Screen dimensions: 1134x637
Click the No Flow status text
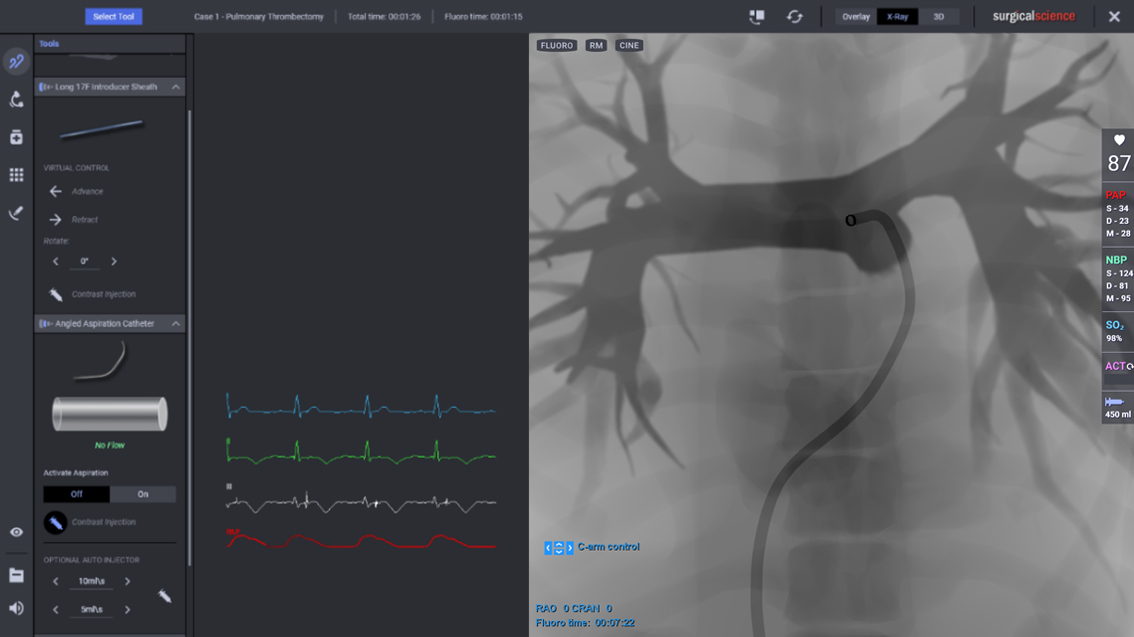pos(110,445)
